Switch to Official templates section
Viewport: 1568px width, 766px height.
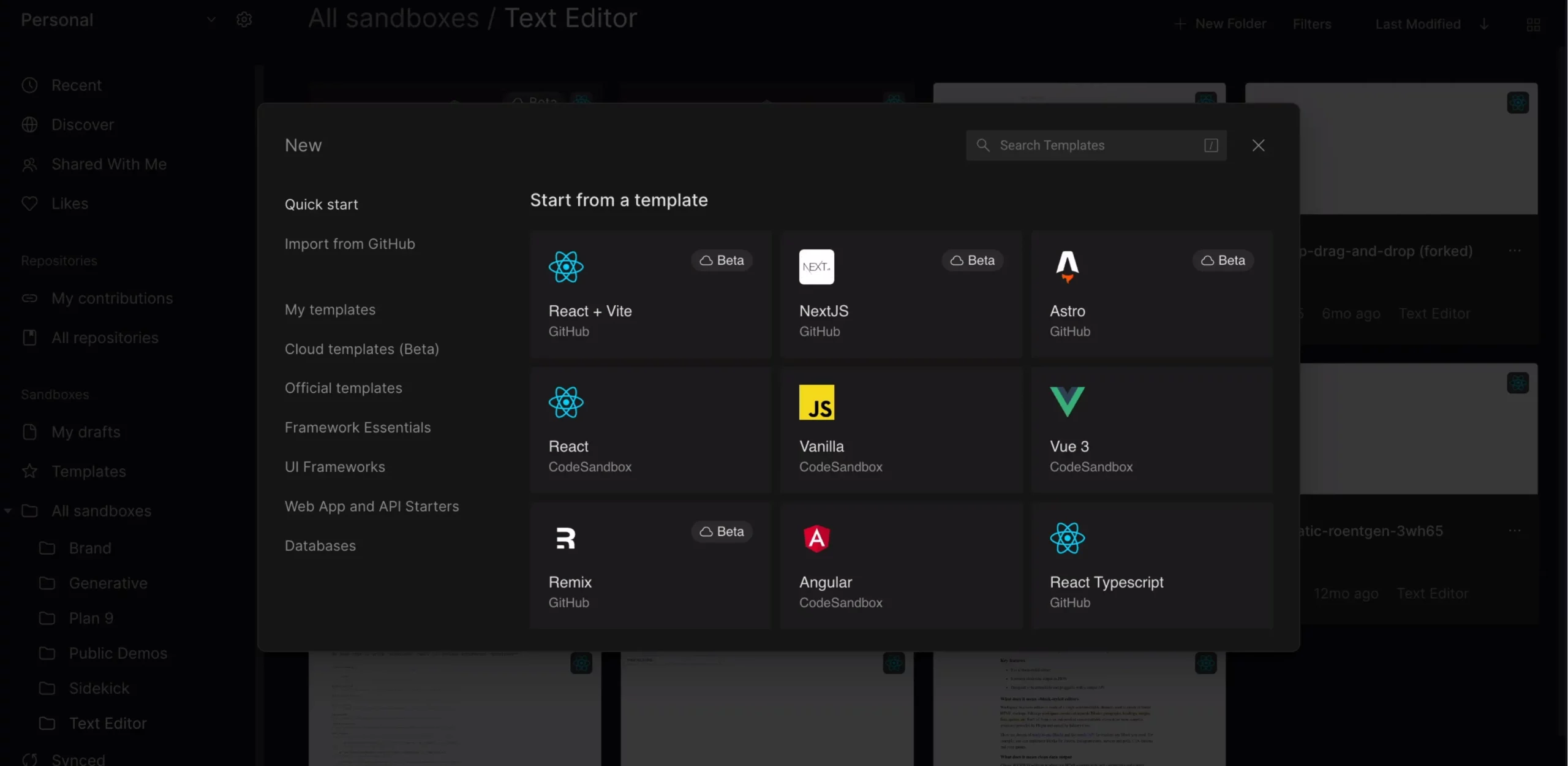(x=344, y=388)
